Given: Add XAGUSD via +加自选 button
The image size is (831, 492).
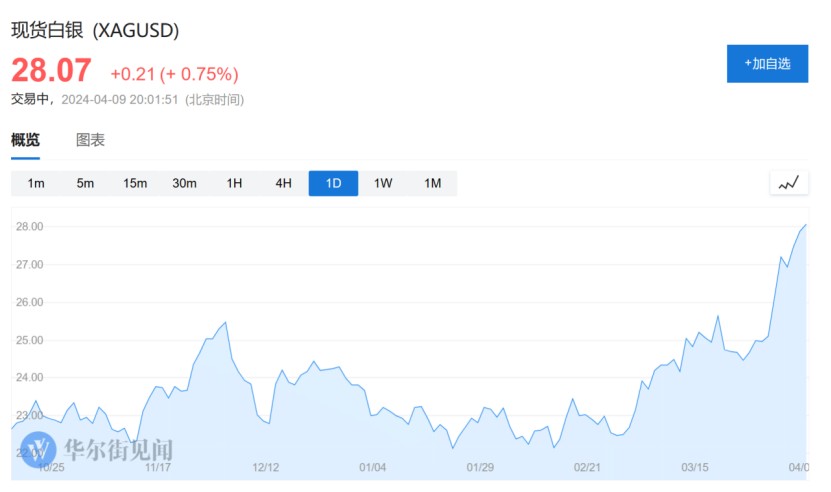Looking at the screenshot, I should coord(767,64).
